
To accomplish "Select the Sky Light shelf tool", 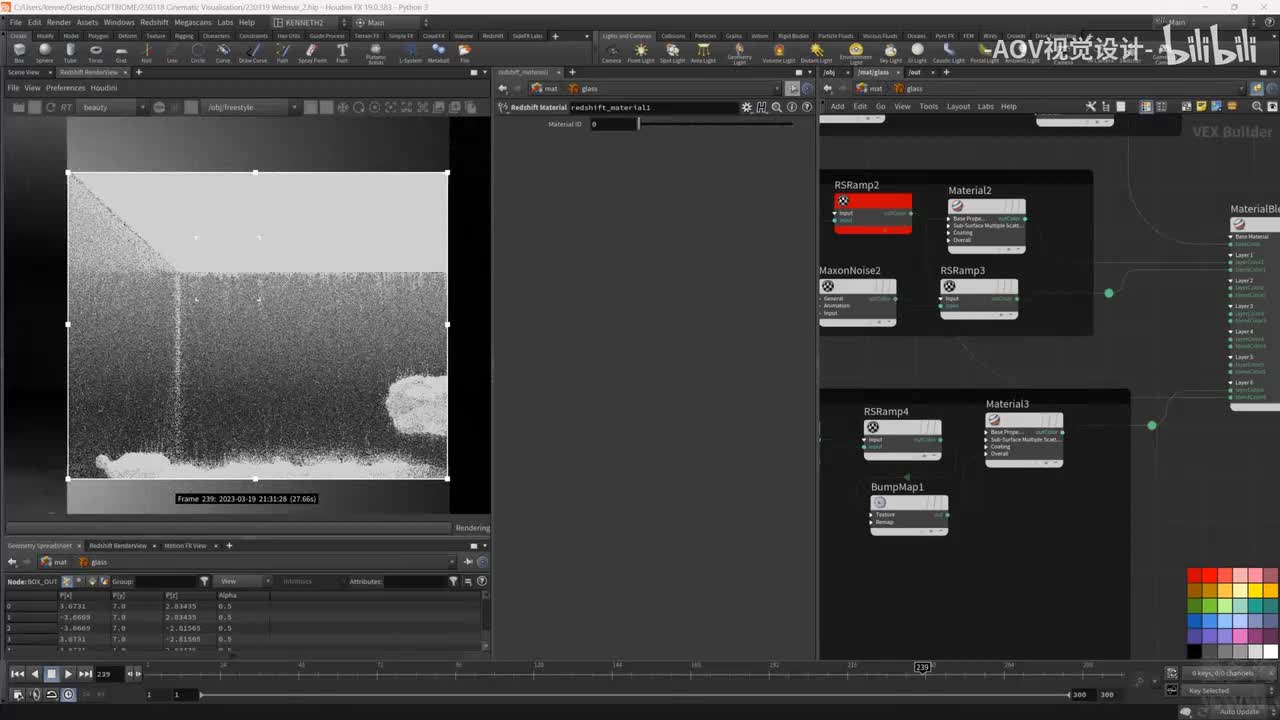I will 890,52.
